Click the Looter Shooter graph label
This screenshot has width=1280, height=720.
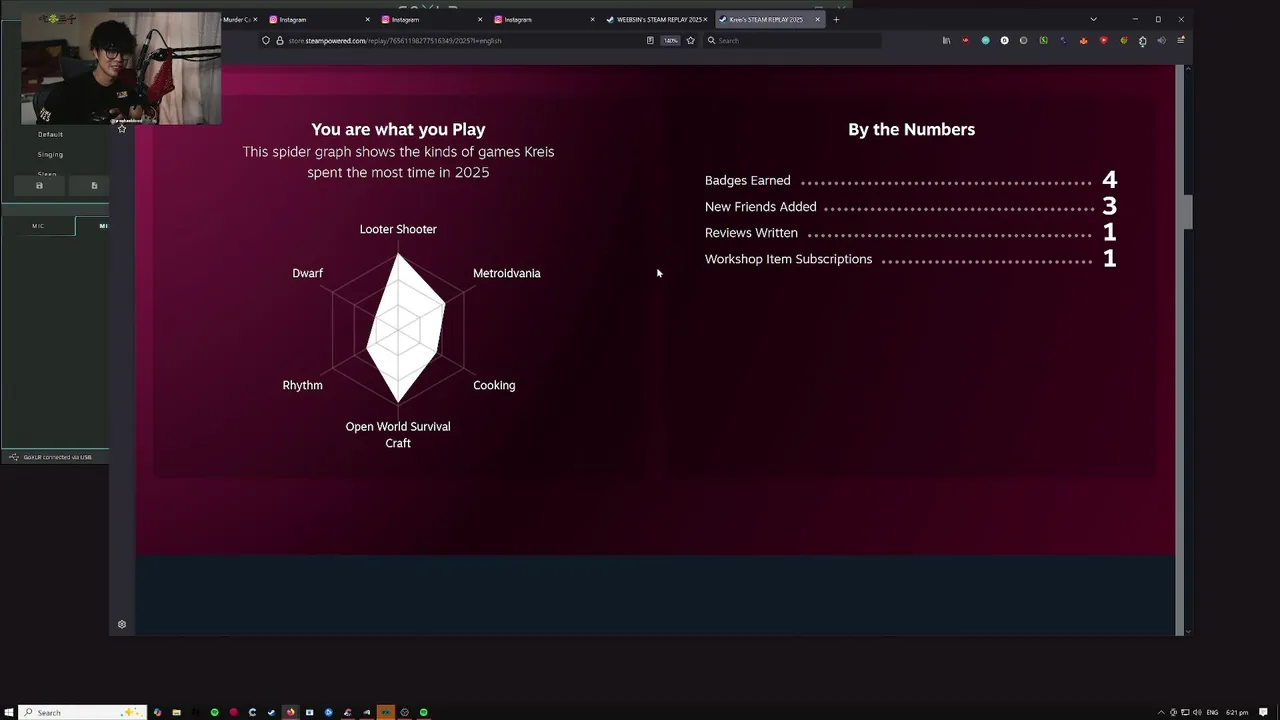click(398, 229)
